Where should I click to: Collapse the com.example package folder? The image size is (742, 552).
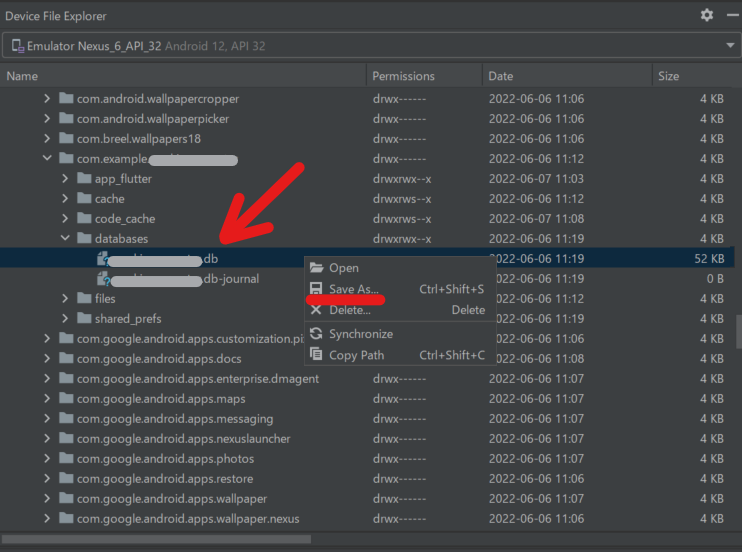point(47,158)
